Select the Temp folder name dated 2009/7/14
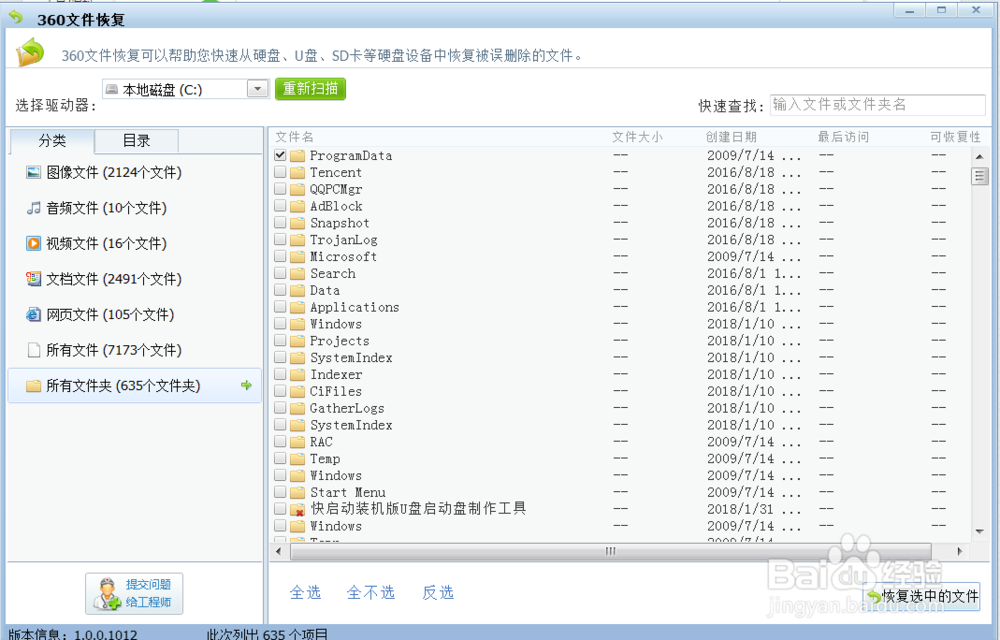The height and width of the screenshot is (640, 1000). coord(325,459)
